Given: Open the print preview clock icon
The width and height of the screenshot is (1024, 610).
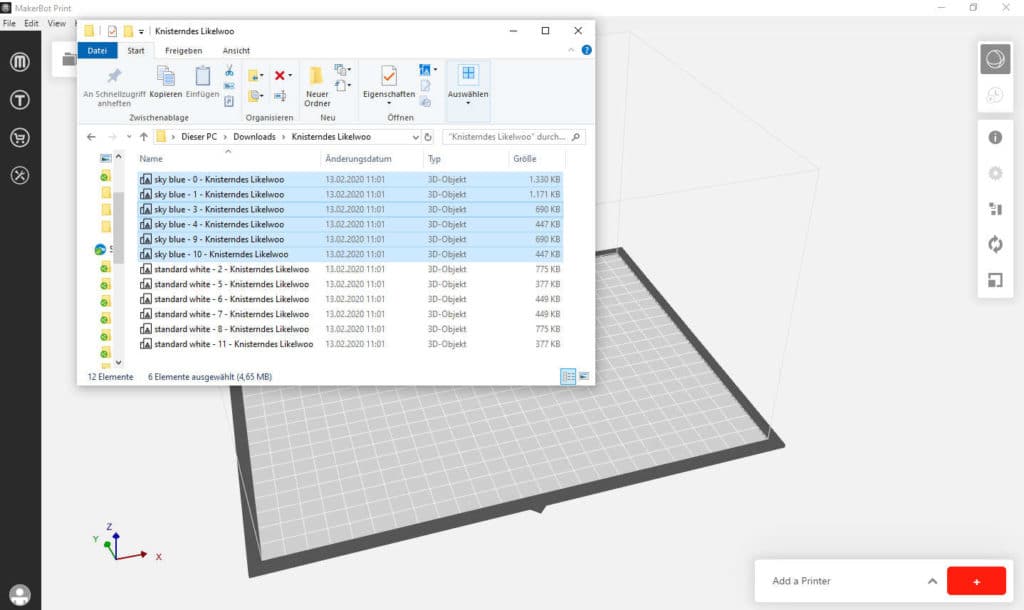Looking at the screenshot, I should click(995, 95).
